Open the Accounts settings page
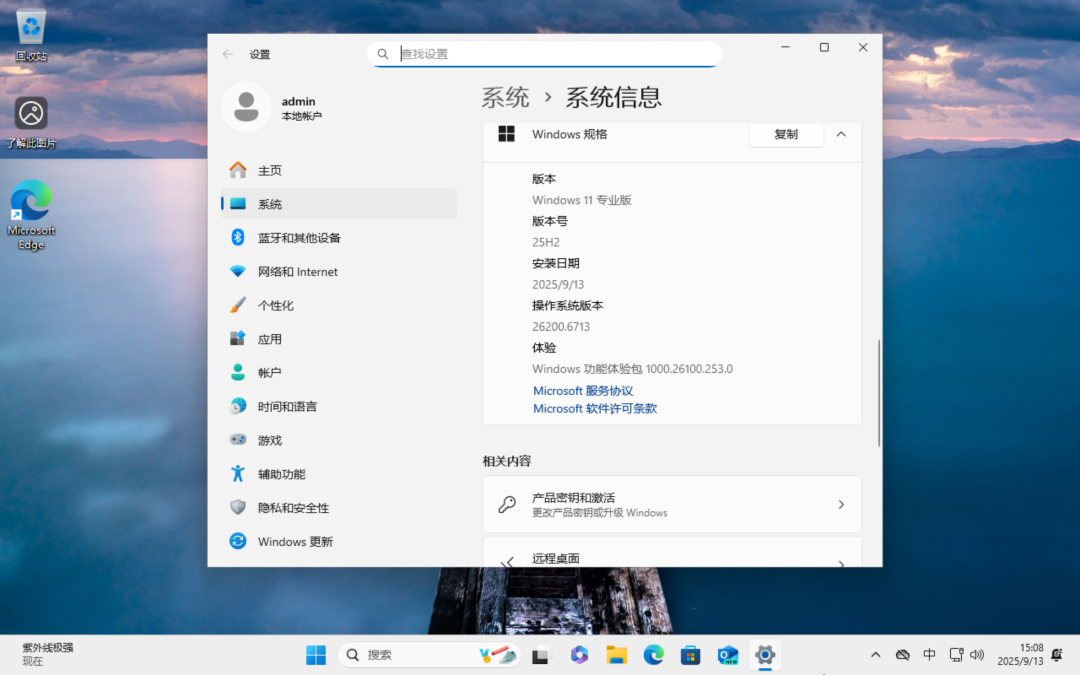 coord(270,373)
